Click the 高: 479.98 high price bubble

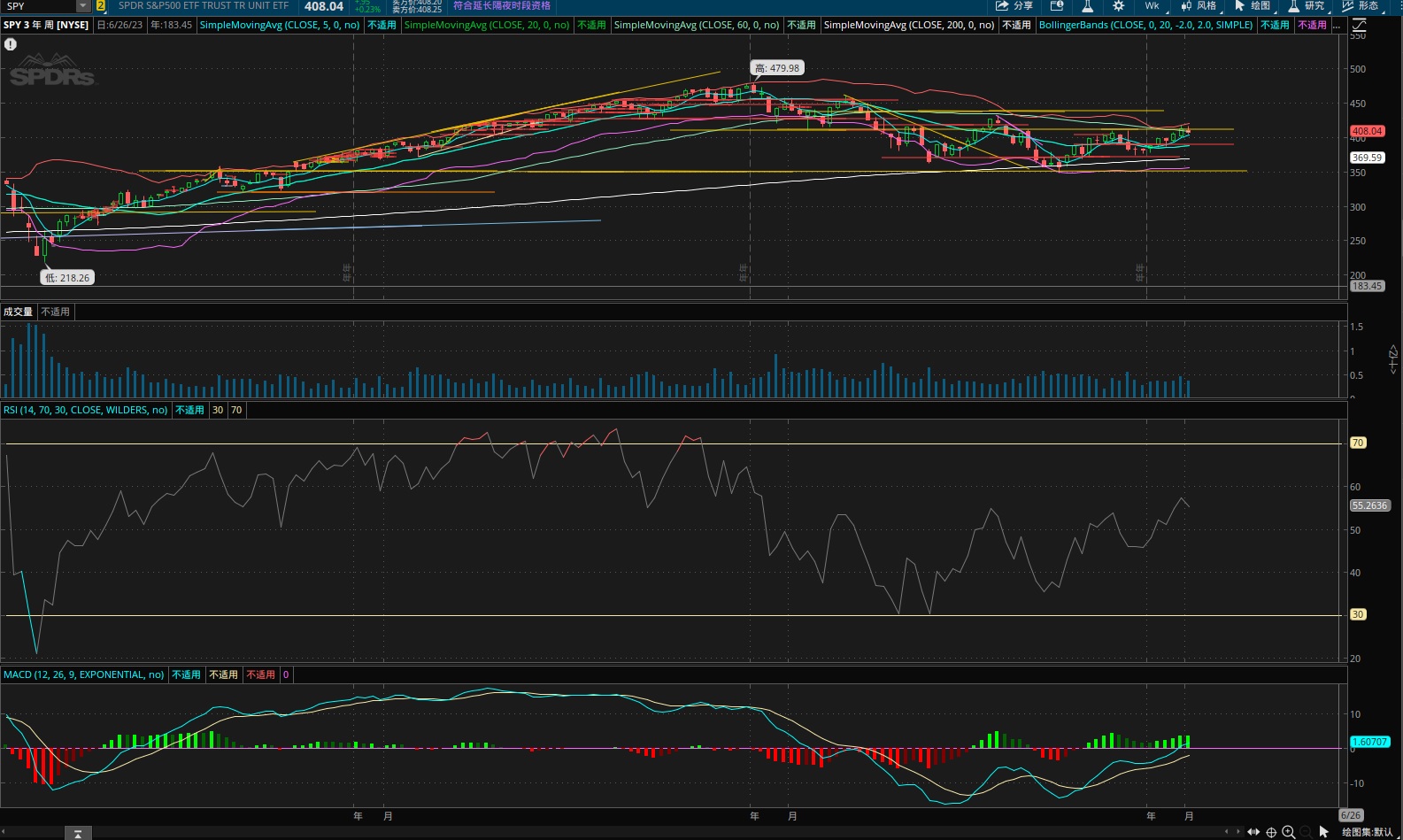[777, 68]
